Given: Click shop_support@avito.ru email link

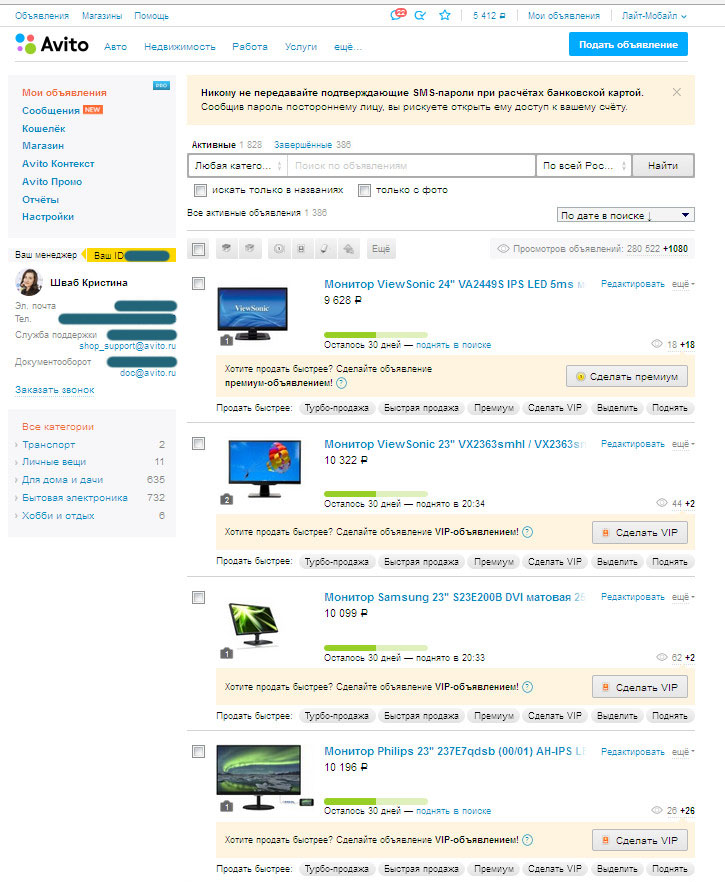Looking at the screenshot, I should click(128, 346).
